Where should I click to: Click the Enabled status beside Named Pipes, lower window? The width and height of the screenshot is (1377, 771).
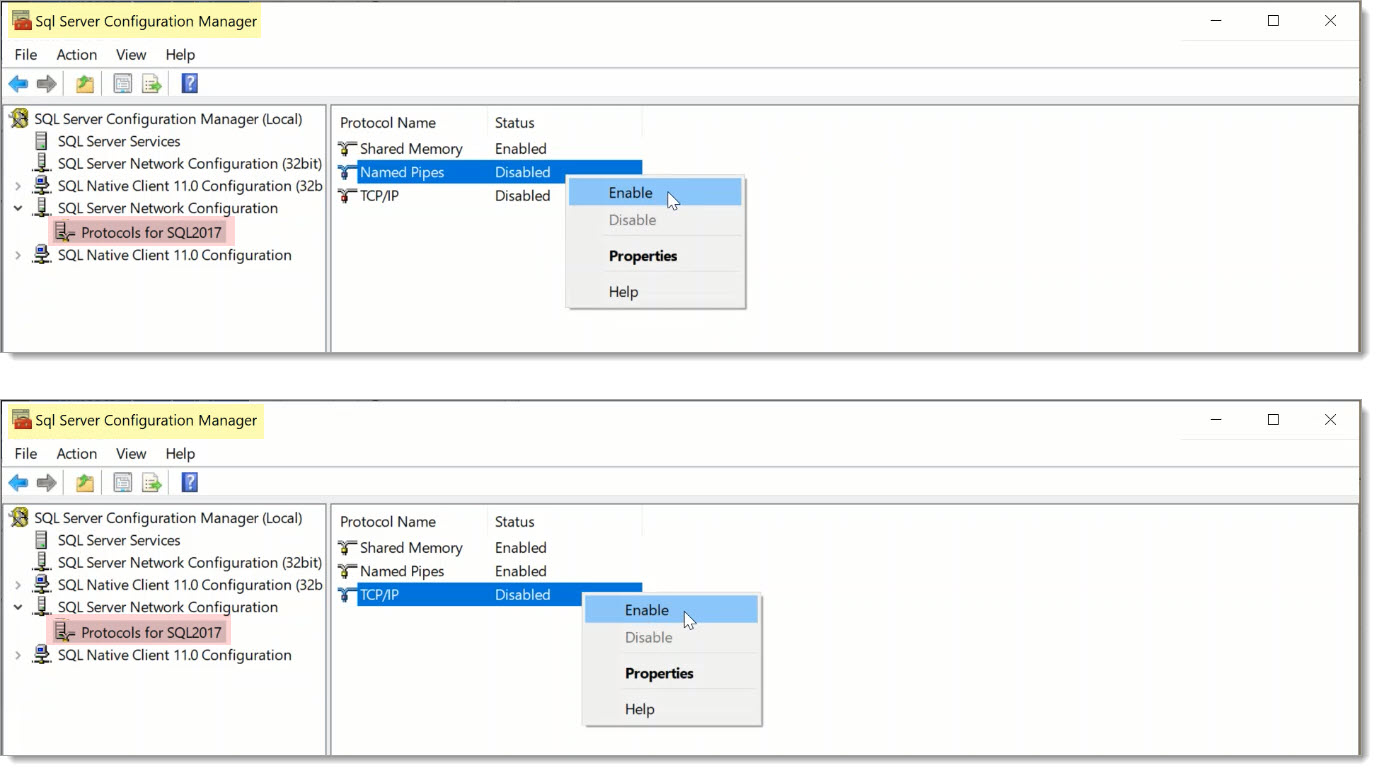tap(521, 571)
